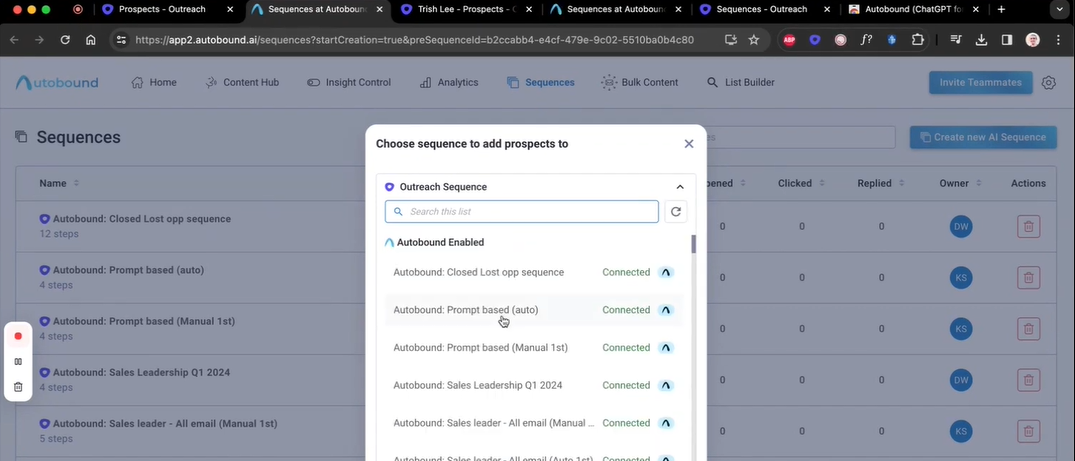Image resolution: width=1075 pixels, height=461 pixels.
Task: Switch to Sequences - Outreach browser tab
Action: [764, 10]
